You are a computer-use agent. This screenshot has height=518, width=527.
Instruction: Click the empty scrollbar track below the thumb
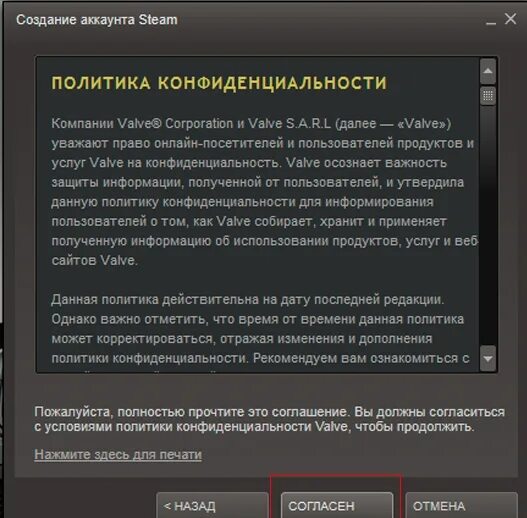coord(488,225)
